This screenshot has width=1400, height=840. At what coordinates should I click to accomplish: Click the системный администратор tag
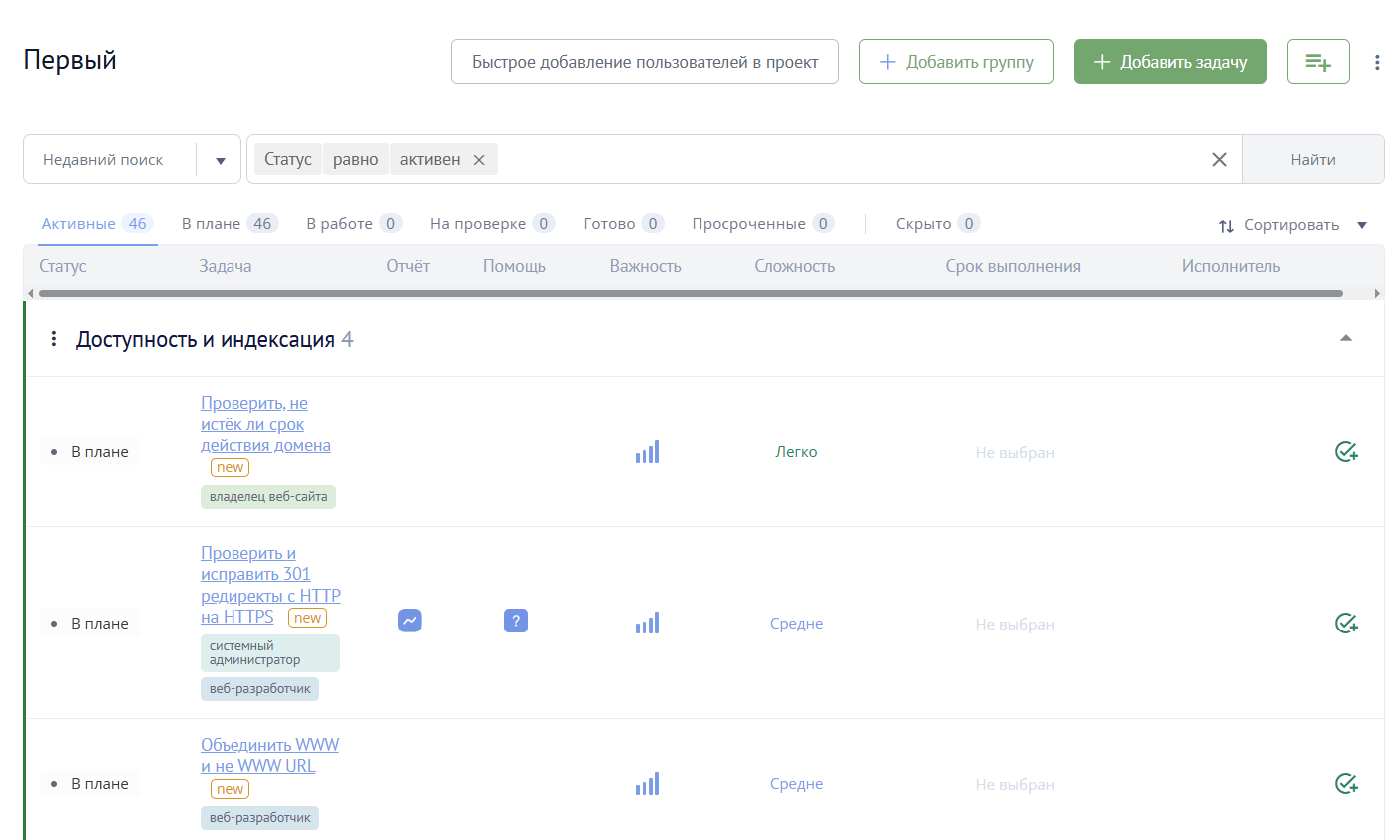coord(270,653)
